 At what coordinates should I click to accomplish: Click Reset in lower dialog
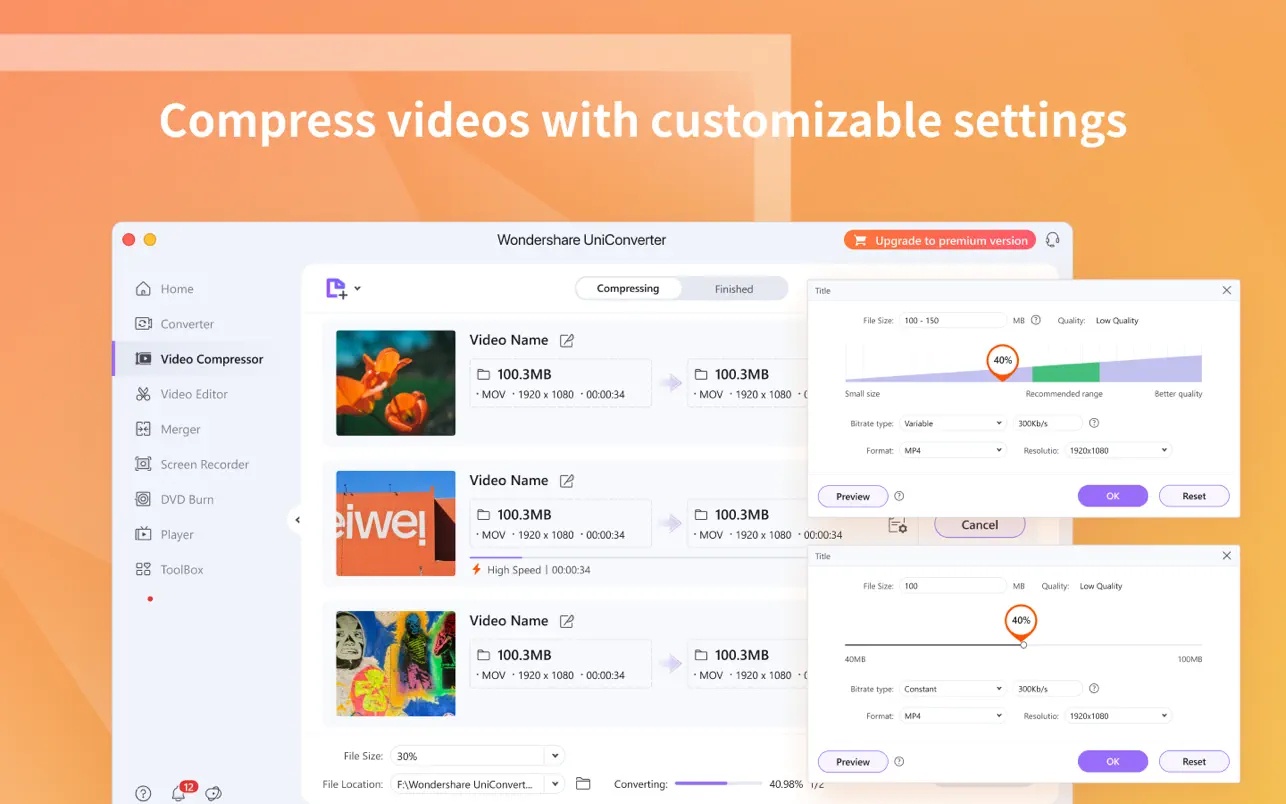tap(1194, 761)
